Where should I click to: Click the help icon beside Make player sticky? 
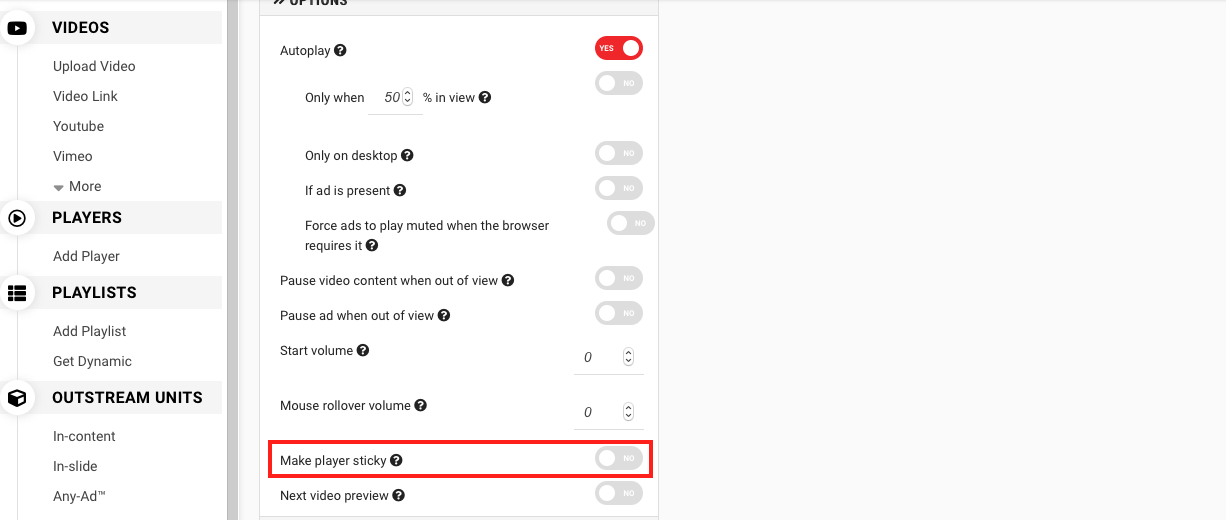[396, 461]
